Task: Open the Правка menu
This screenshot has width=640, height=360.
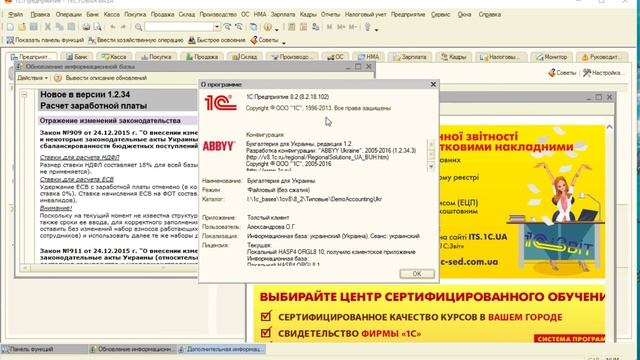Action: 40,14
